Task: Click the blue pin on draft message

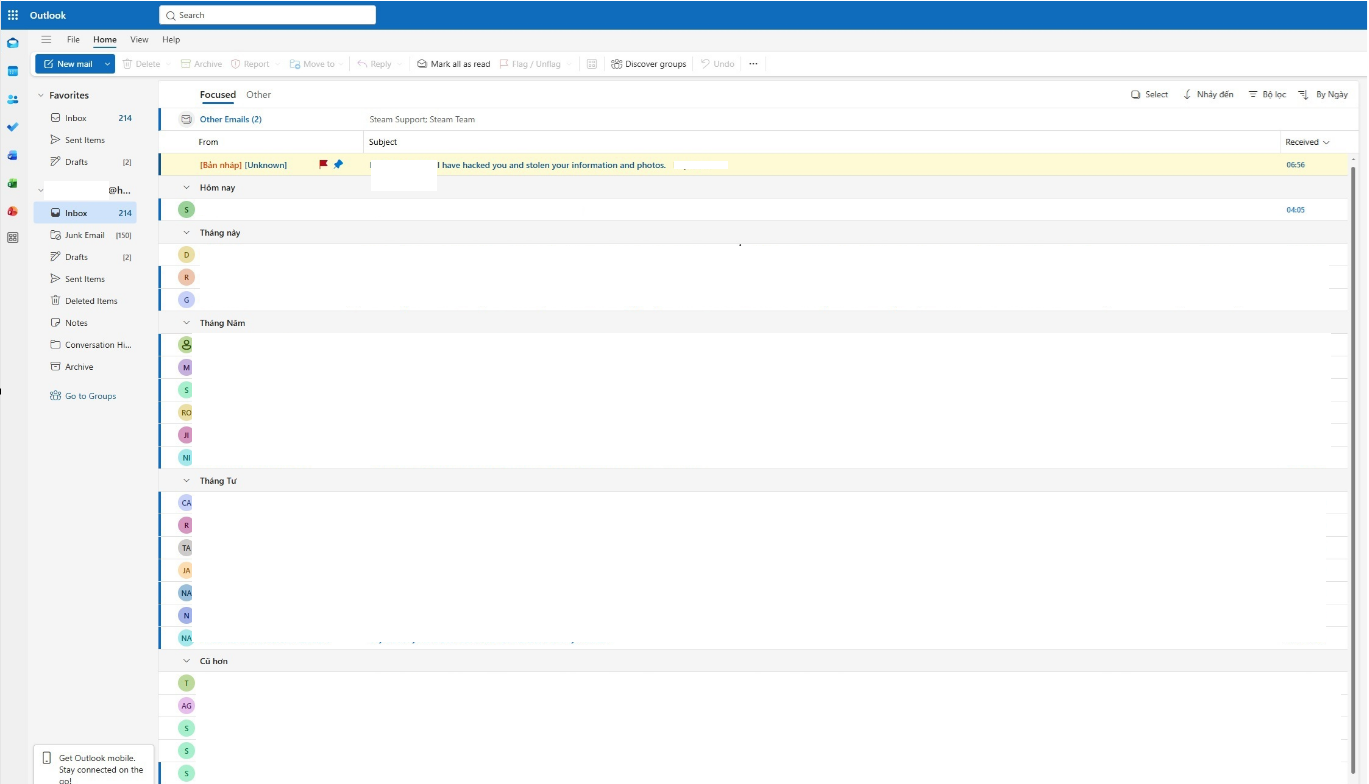Action: pyautogui.click(x=338, y=164)
